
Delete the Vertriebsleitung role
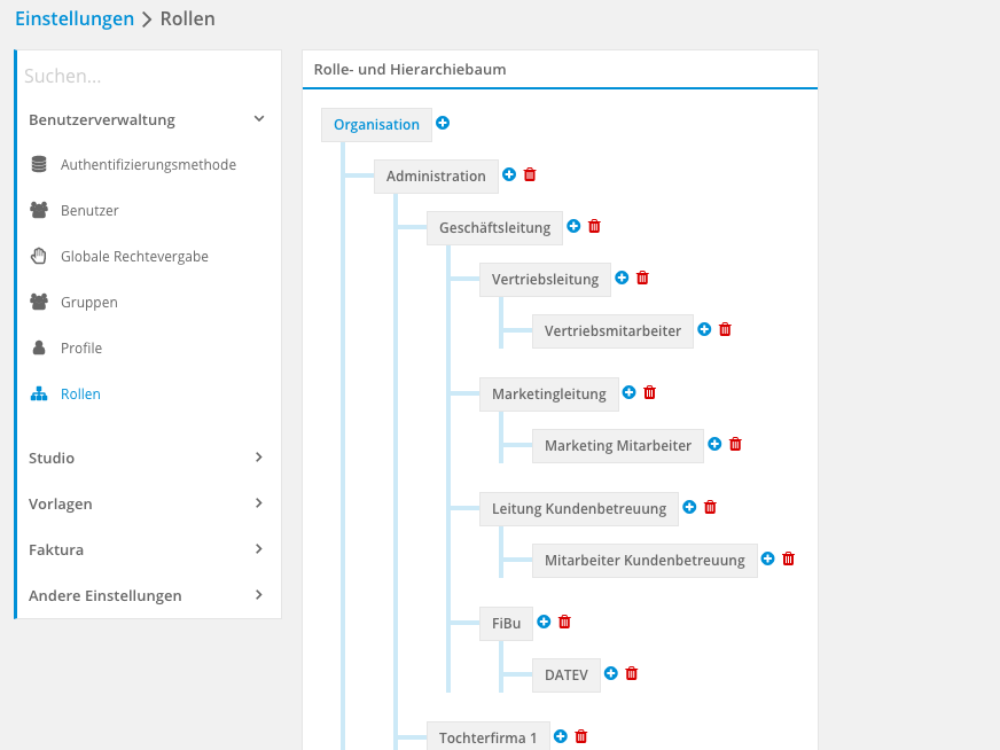(x=643, y=278)
